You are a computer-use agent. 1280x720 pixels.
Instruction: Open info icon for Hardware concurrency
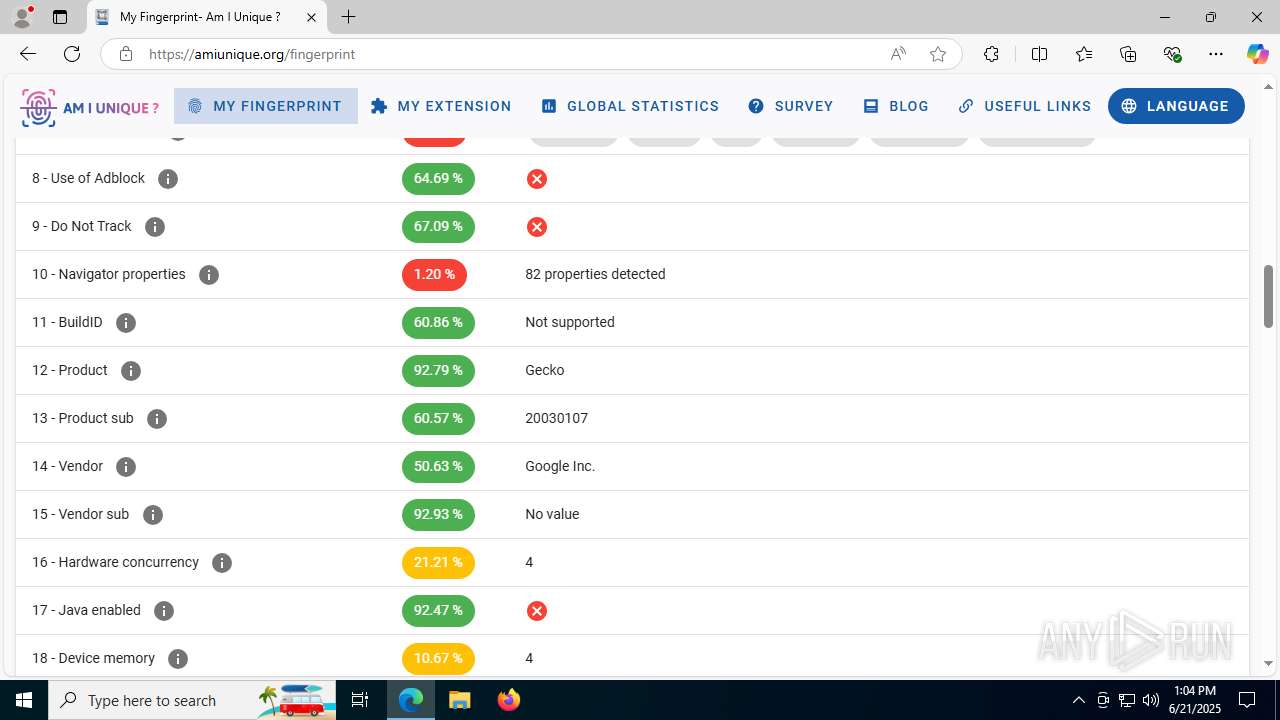[222, 563]
